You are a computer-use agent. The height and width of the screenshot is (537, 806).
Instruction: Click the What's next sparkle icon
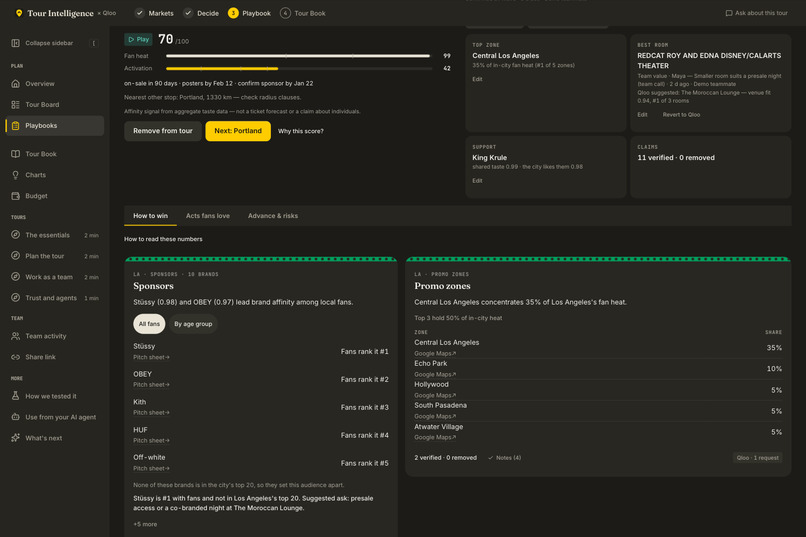click(x=15, y=438)
